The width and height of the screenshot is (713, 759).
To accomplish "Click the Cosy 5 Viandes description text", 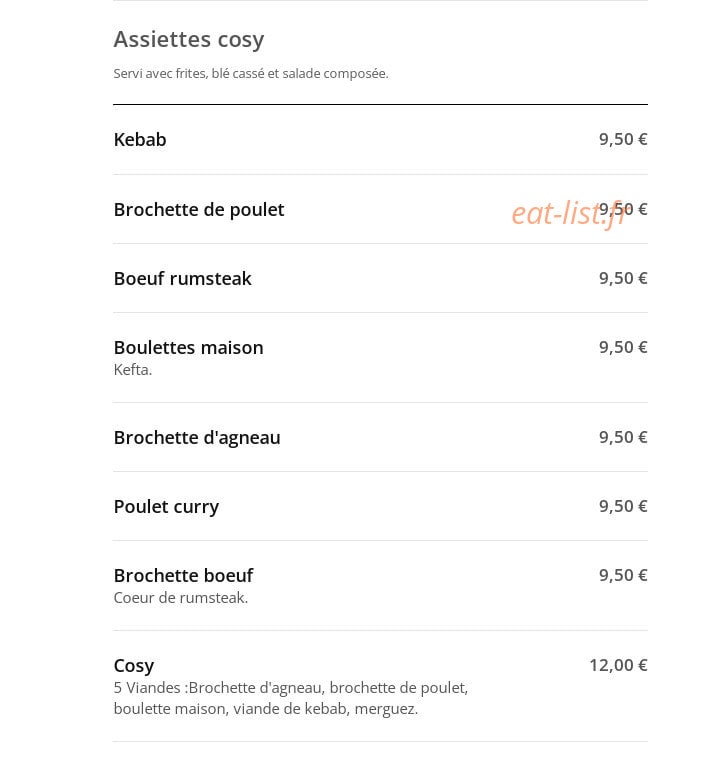I will tap(291, 698).
